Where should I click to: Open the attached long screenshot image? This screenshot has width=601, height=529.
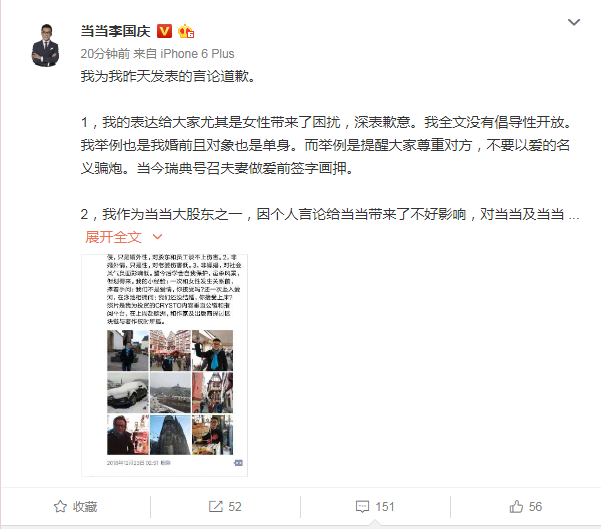164,365
